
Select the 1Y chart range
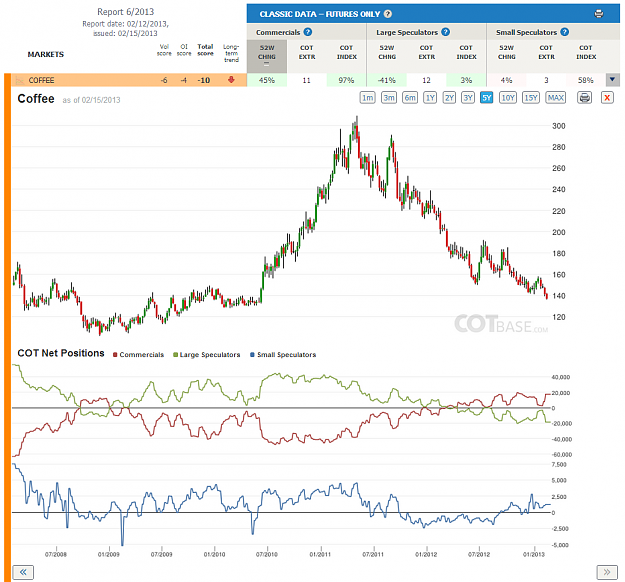click(430, 98)
